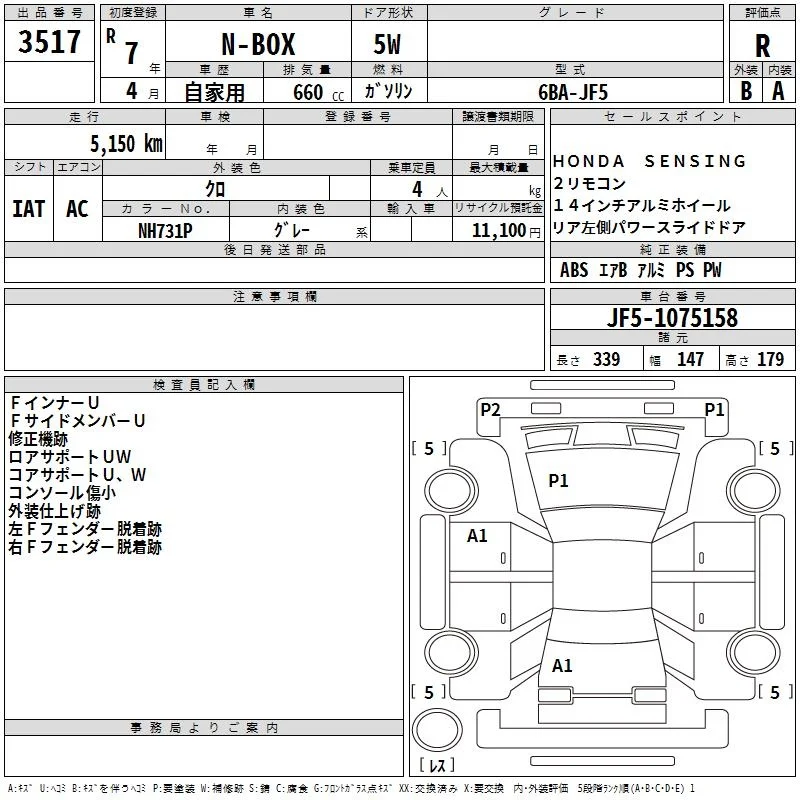Click the 事務局よりご案内 section header
The height and width of the screenshot is (800, 800).
(204, 728)
